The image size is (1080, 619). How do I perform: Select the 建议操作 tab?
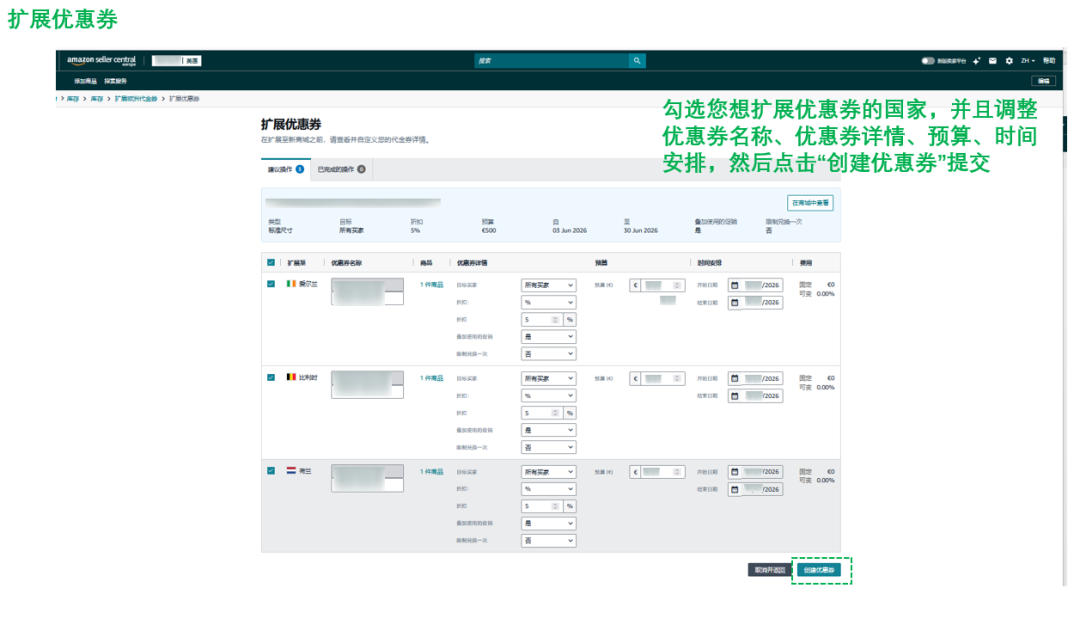pos(285,169)
